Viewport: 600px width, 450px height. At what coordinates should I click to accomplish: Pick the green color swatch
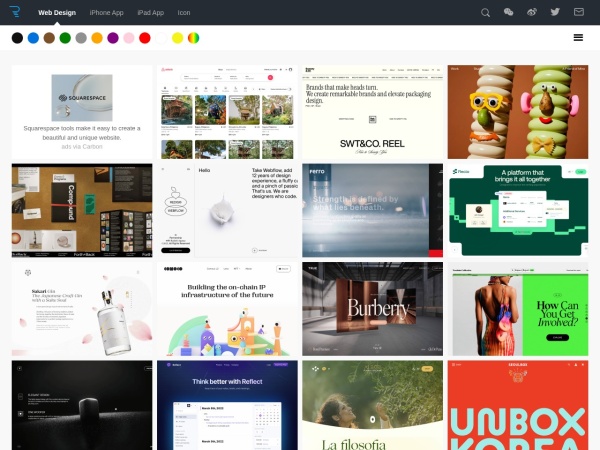pyautogui.click(x=65, y=38)
